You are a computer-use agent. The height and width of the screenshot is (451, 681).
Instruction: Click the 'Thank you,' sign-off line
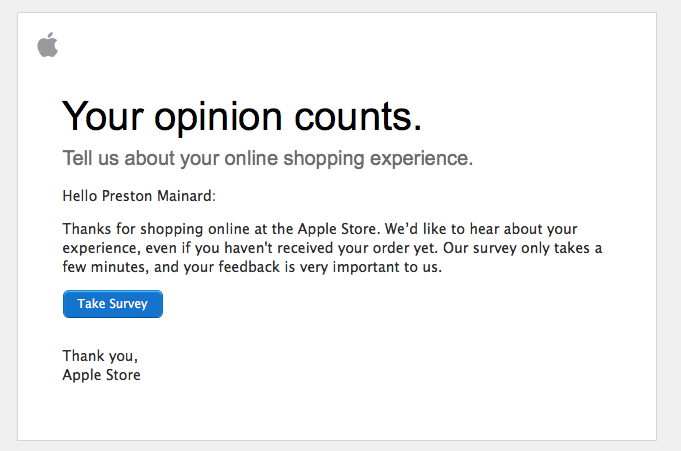[x=100, y=356]
